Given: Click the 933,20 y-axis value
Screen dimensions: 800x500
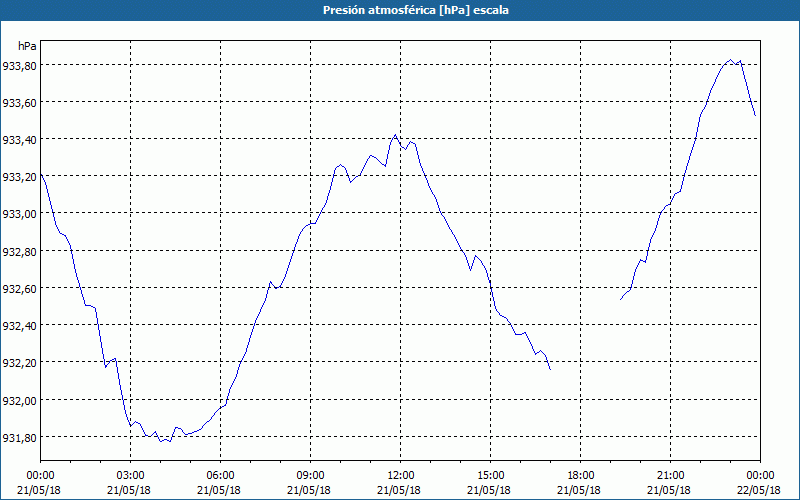Looking at the screenshot, I should (19, 177).
